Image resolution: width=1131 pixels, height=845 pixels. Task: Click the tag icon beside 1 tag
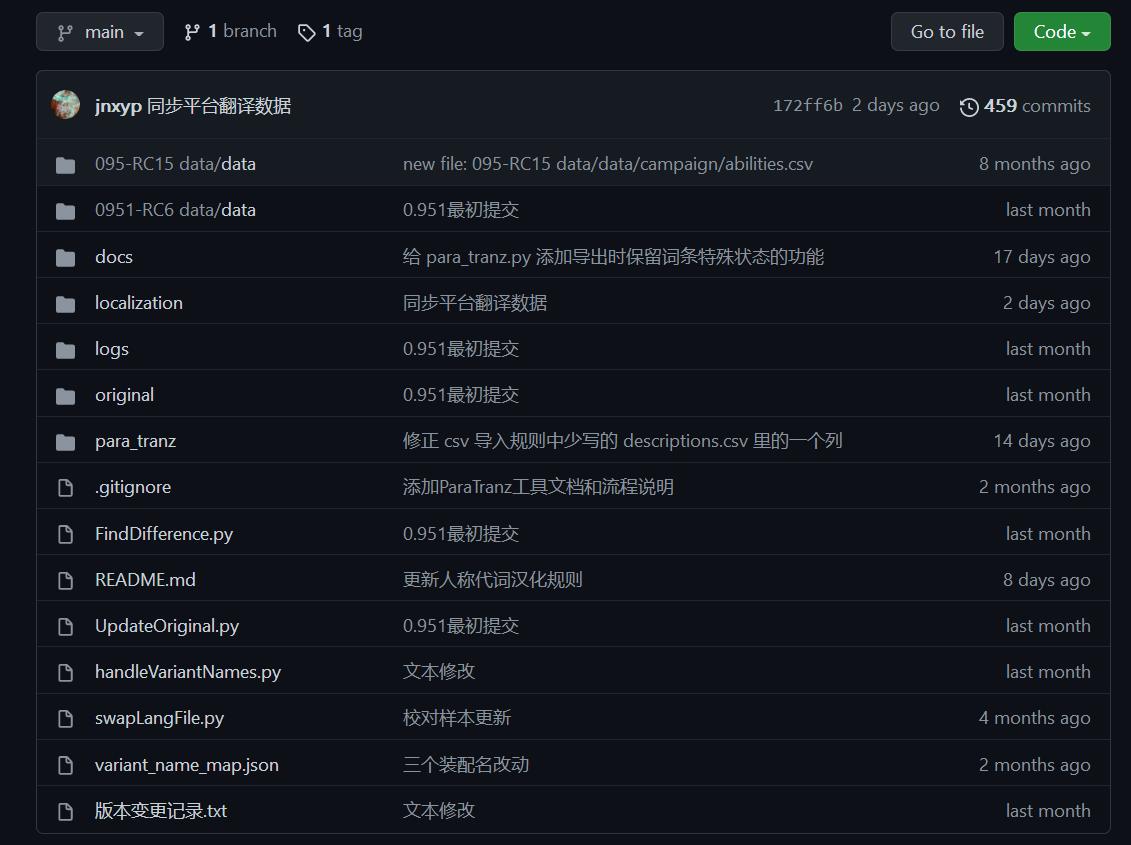[x=307, y=31]
